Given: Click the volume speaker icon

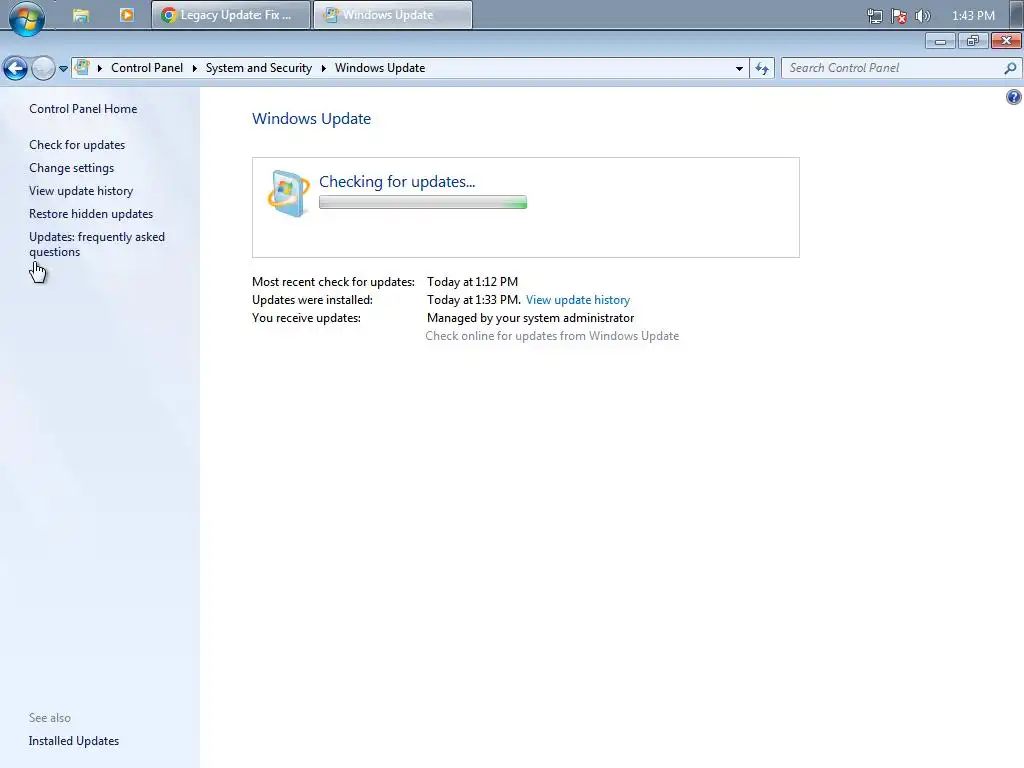Looking at the screenshot, I should point(923,16).
